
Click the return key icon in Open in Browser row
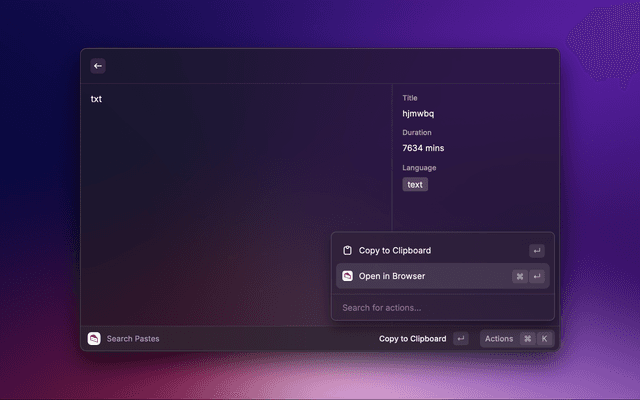coord(537,276)
